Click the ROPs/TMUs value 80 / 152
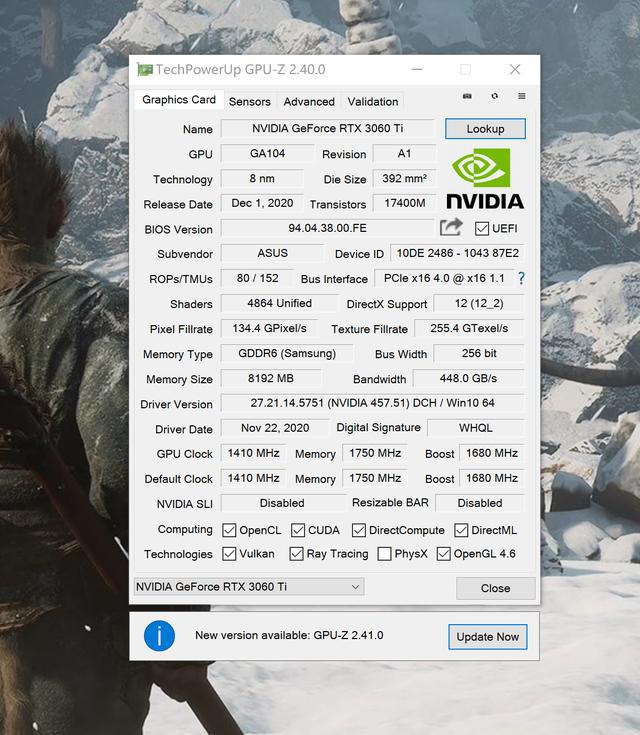The width and height of the screenshot is (640, 735). click(x=257, y=278)
